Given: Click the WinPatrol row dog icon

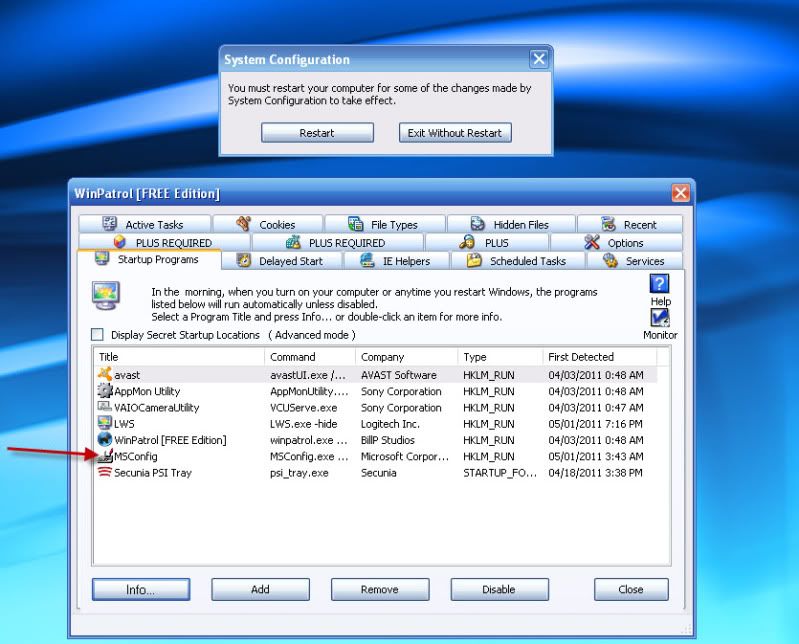Looking at the screenshot, I should 105,439.
